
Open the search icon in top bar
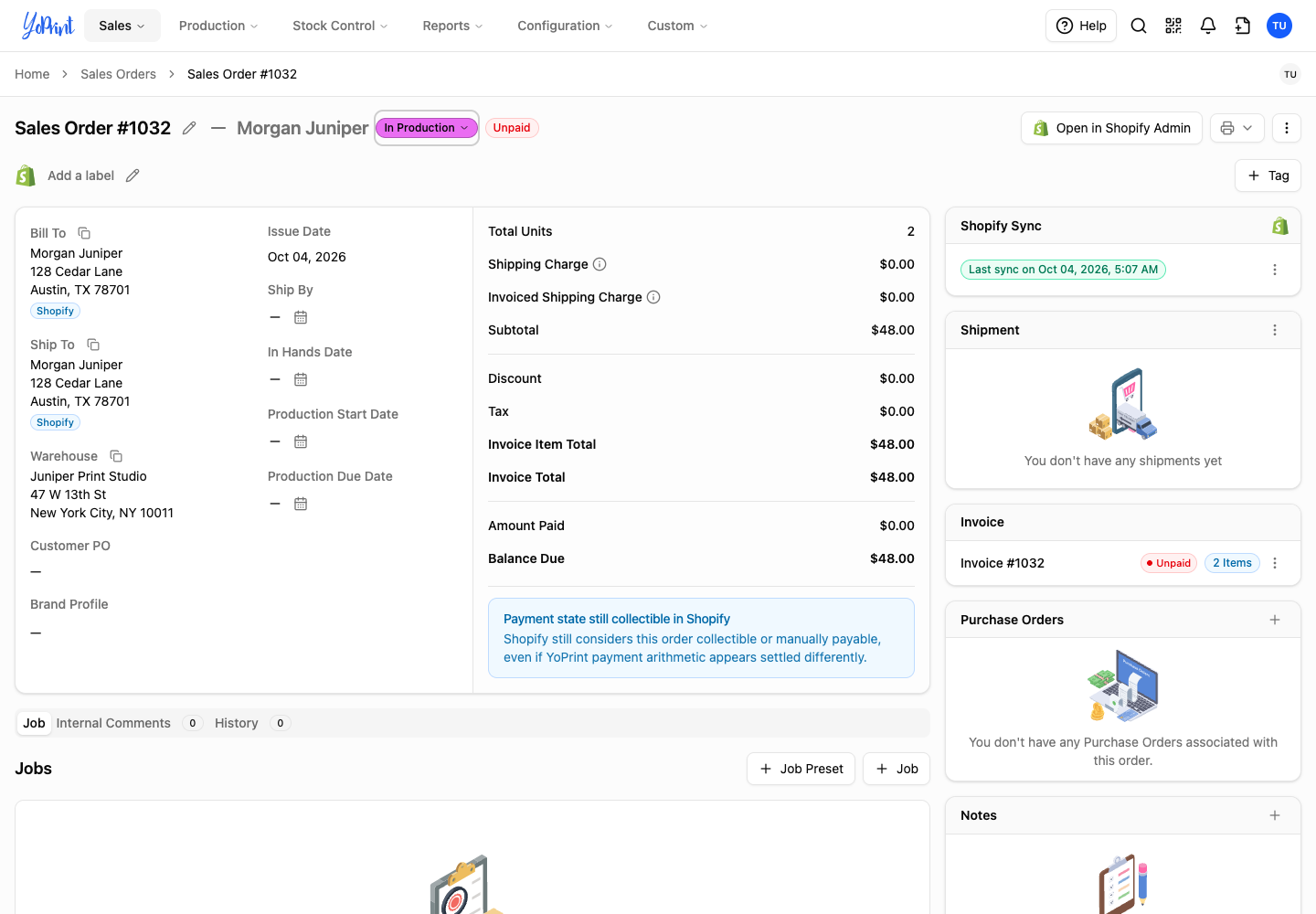click(1139, 26)
